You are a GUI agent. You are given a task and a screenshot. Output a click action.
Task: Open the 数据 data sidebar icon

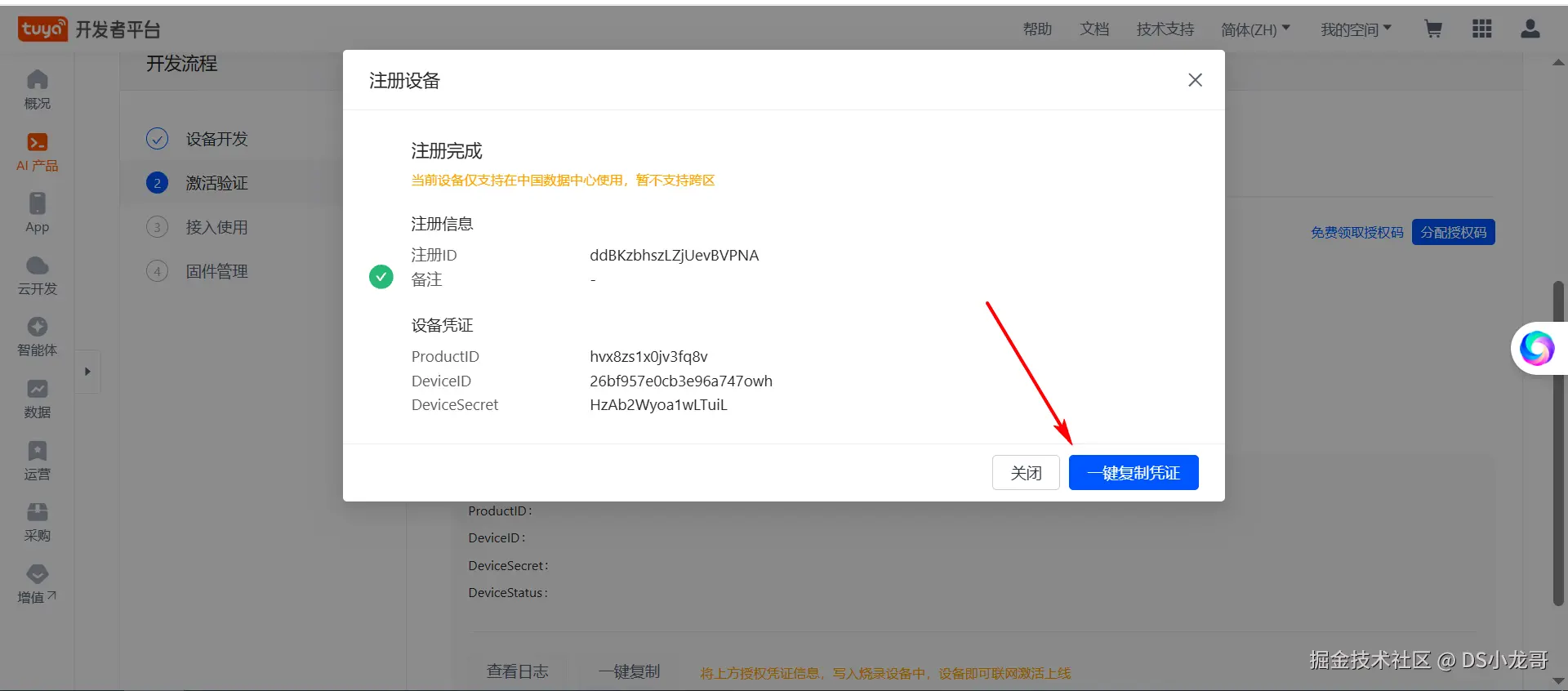tap(38, 399)
